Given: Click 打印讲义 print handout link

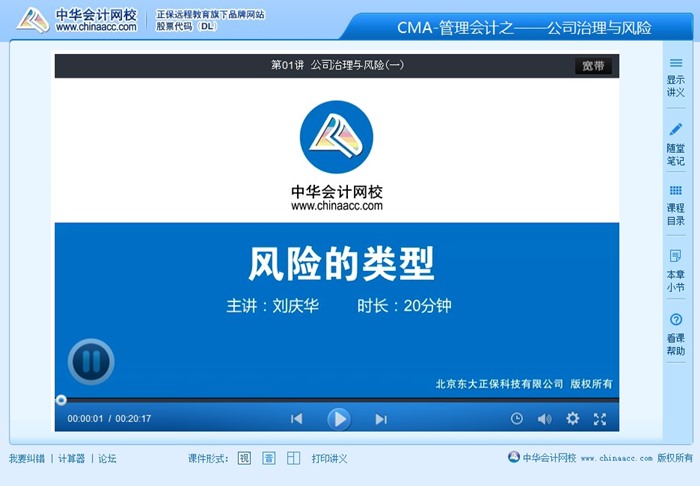Looking at the screenshot, I should [x=329, y=458].
